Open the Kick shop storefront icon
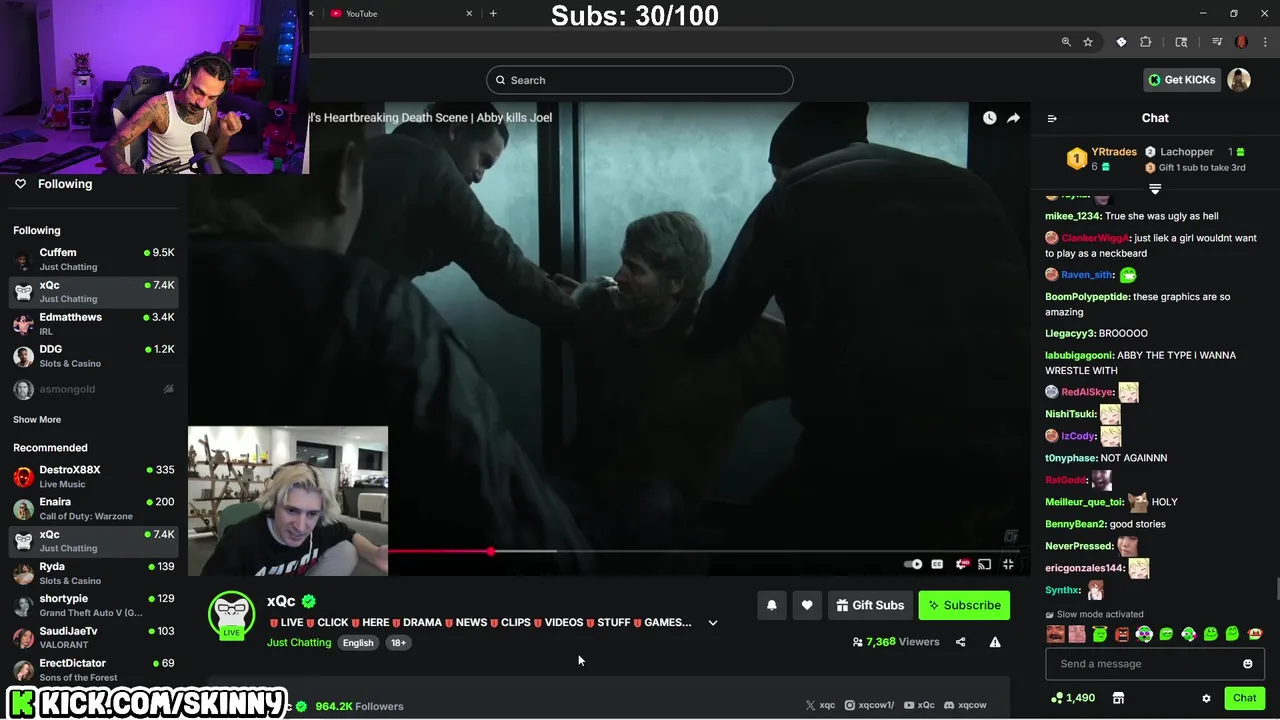 1118,698
